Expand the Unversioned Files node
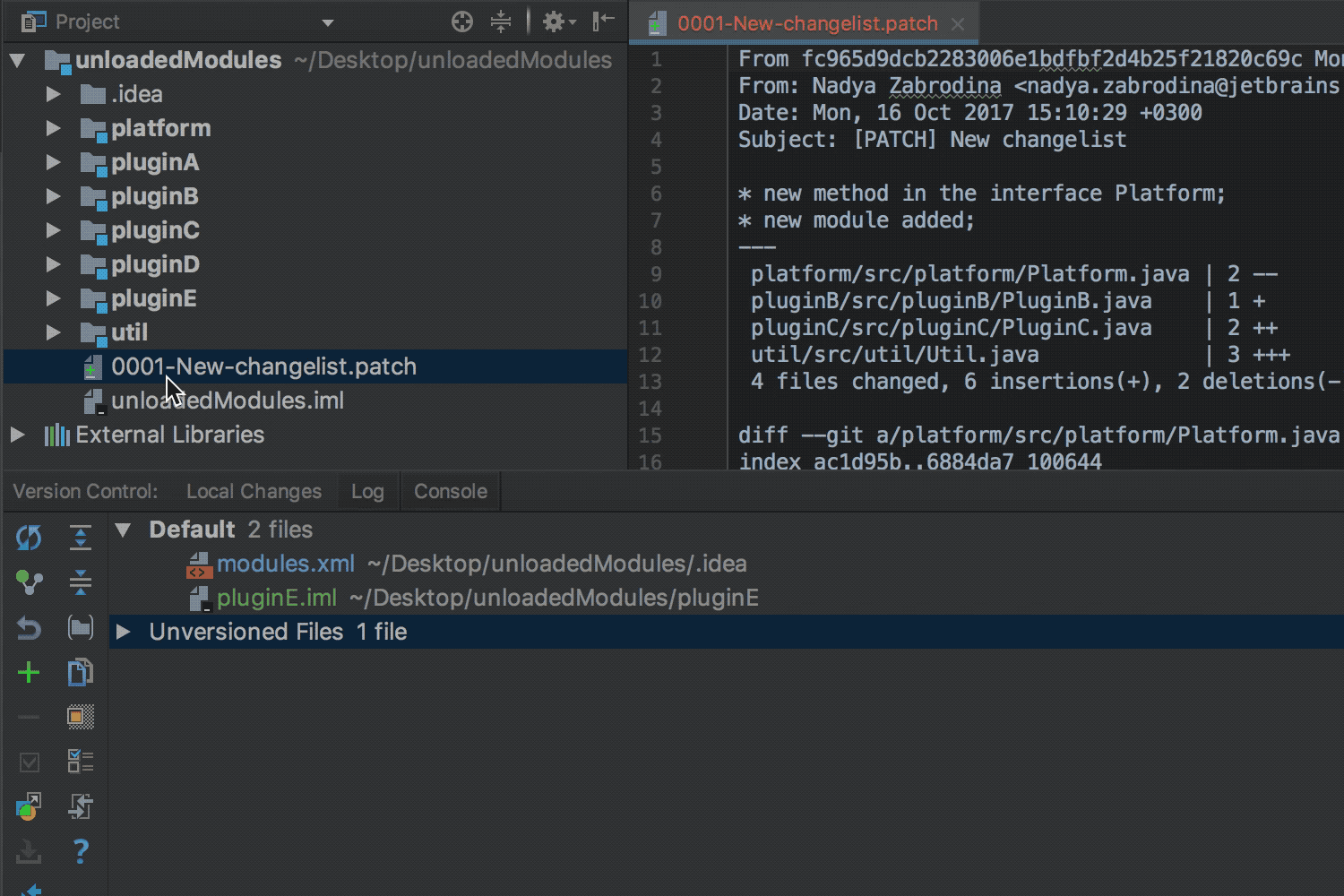Viewport: 1344px width, 896px height. coord(124,632)
